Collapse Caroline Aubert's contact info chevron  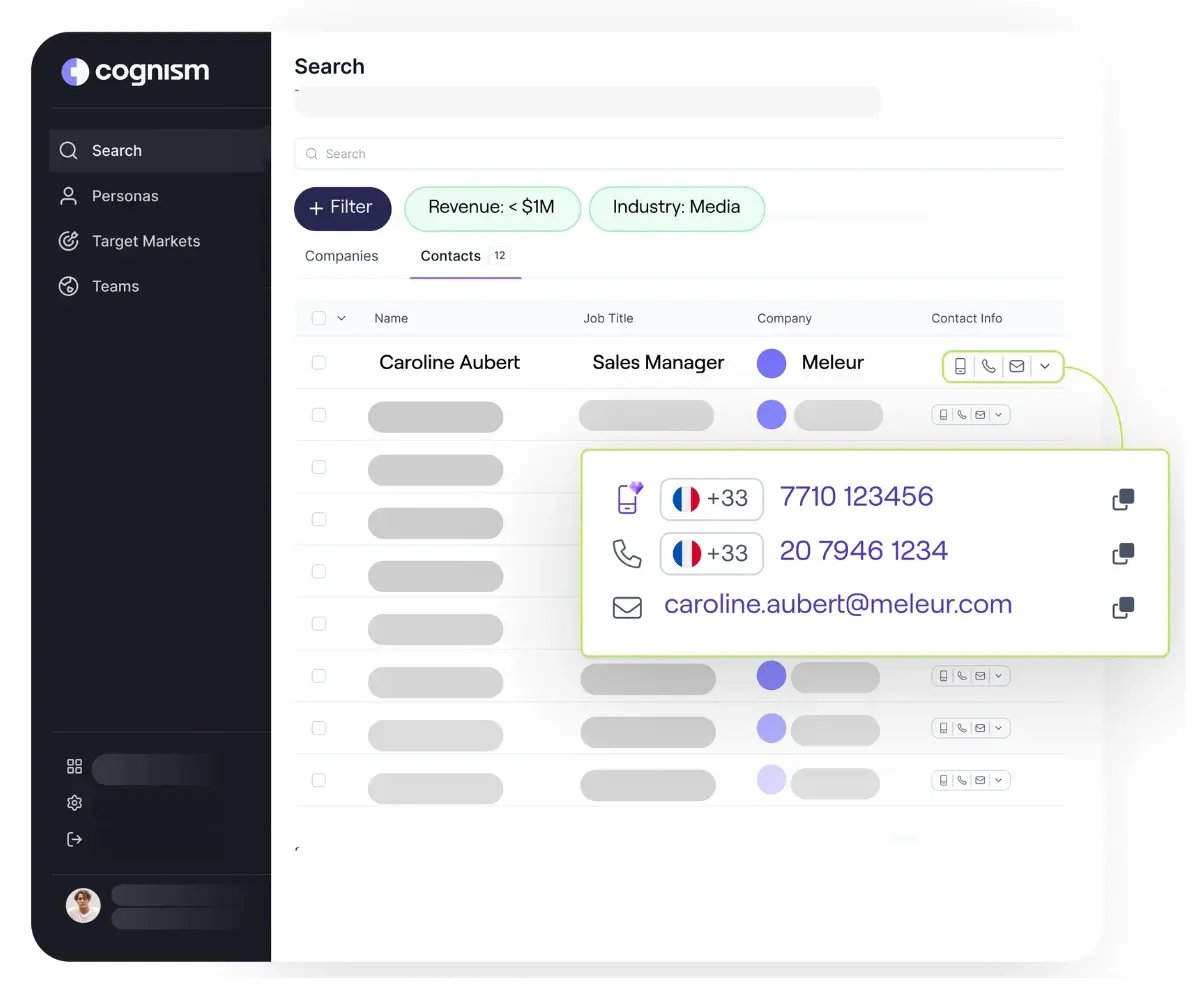pos(1045,367)
